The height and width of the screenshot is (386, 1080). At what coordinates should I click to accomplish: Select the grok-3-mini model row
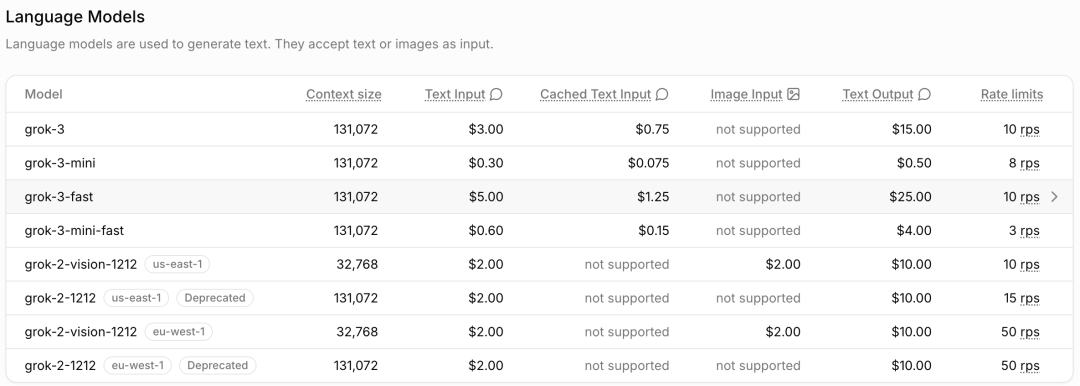click(x=539, y=163)
